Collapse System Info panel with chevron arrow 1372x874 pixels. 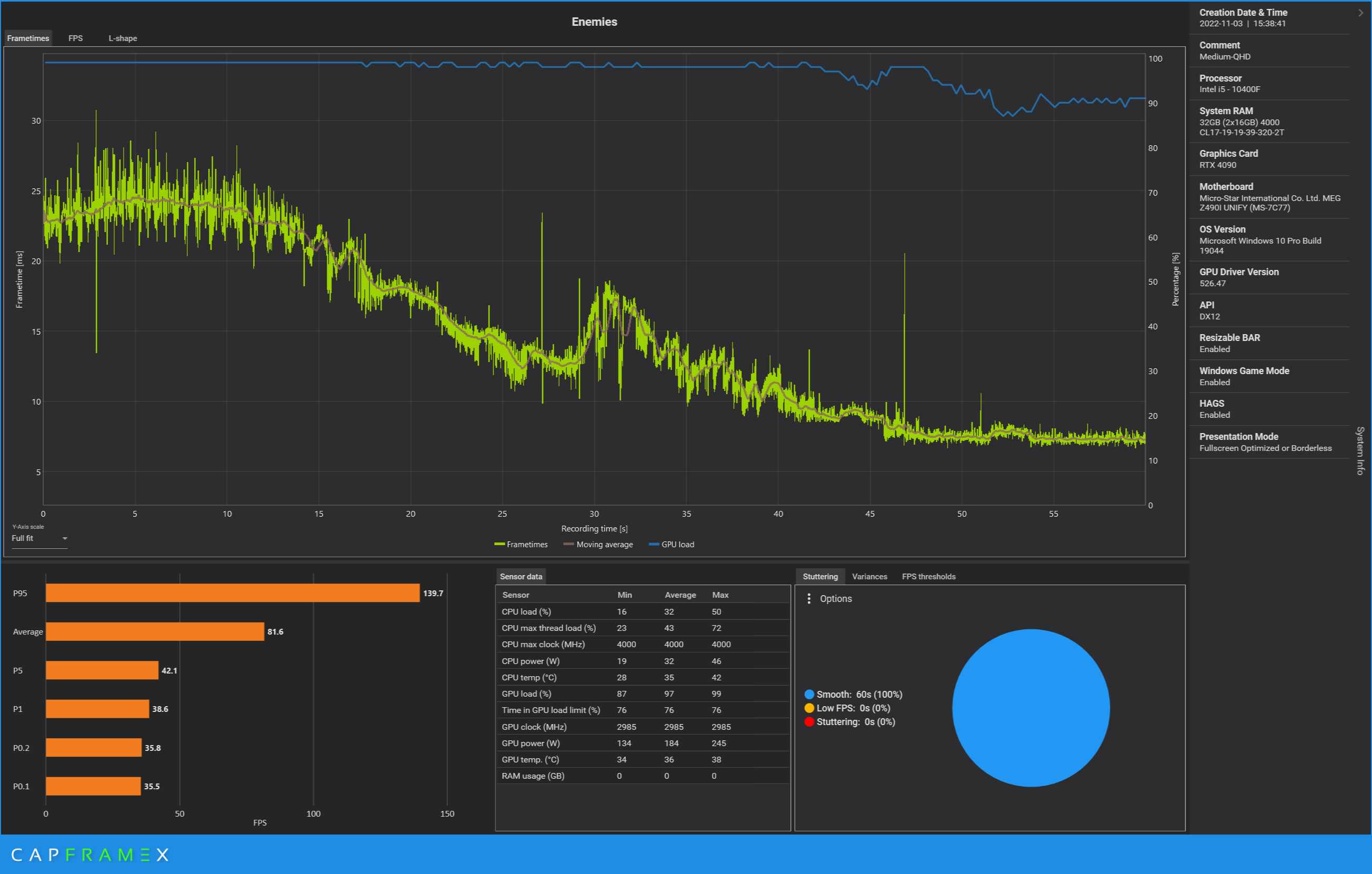1360,13
